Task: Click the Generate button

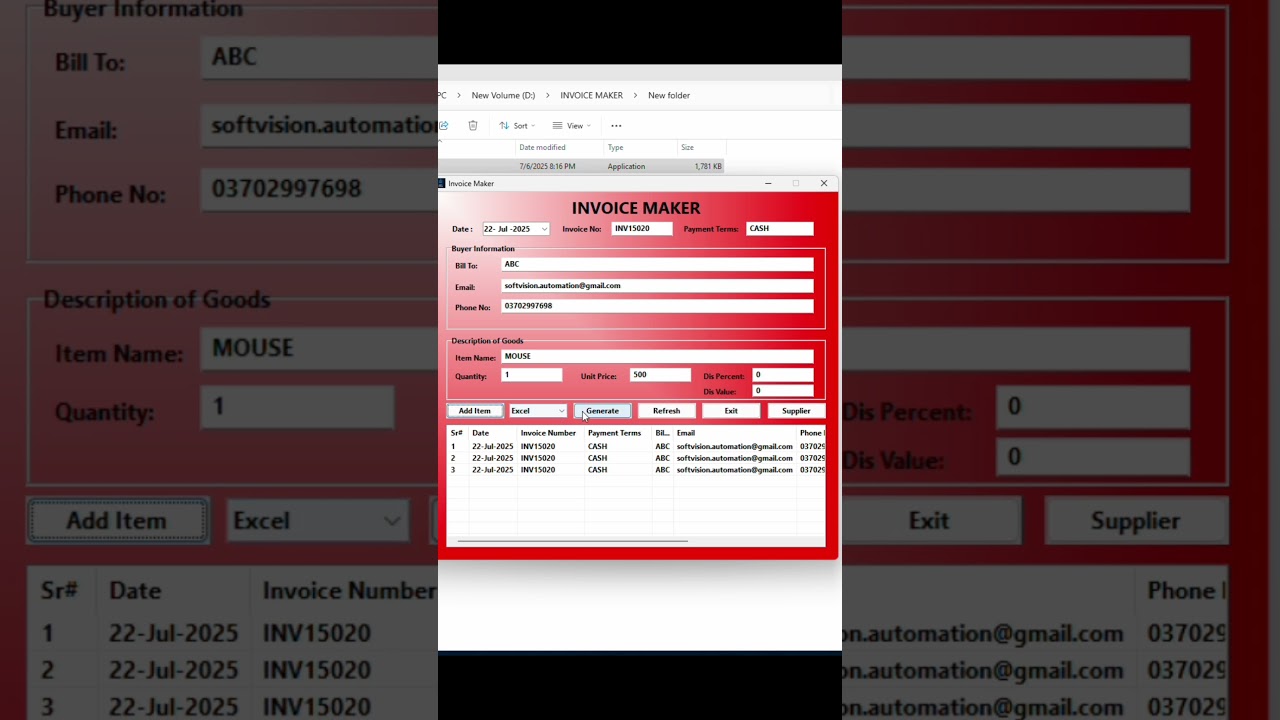Action: pyautogui.click(x=602, y=411)
